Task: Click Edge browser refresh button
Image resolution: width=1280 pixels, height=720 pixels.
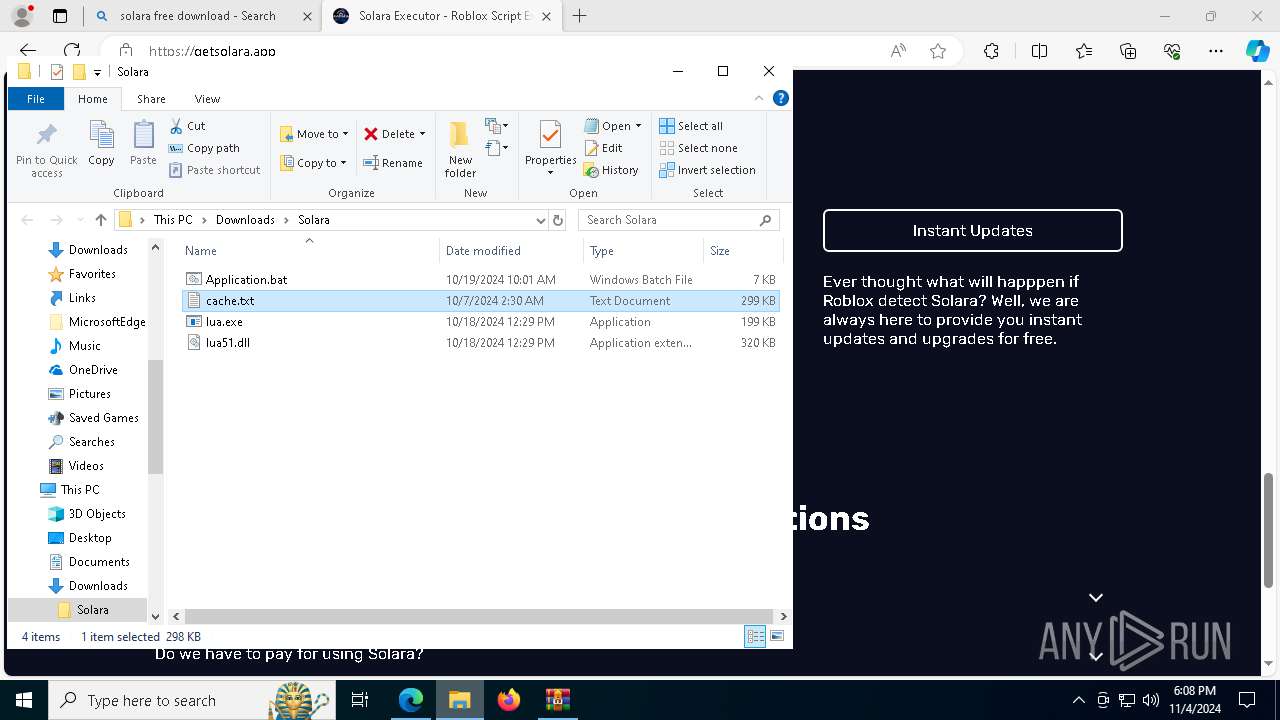Action: pos(71,51)
